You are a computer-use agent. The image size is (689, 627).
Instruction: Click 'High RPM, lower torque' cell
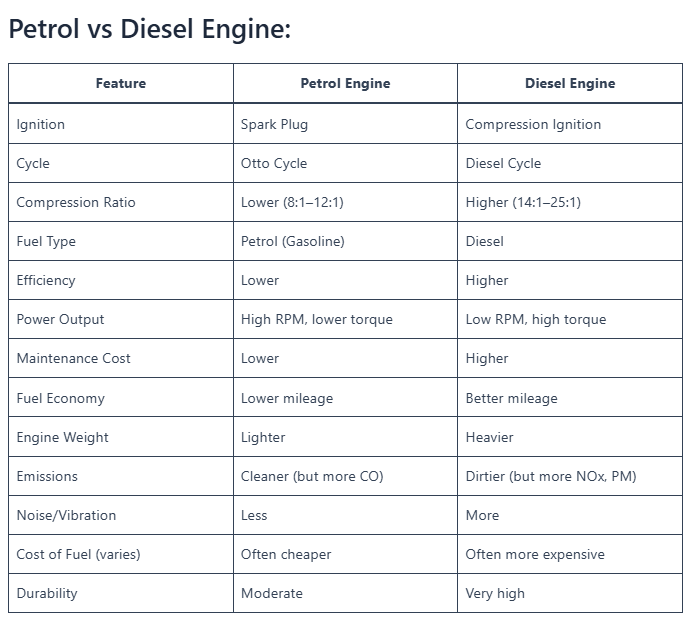pos(345,319)
